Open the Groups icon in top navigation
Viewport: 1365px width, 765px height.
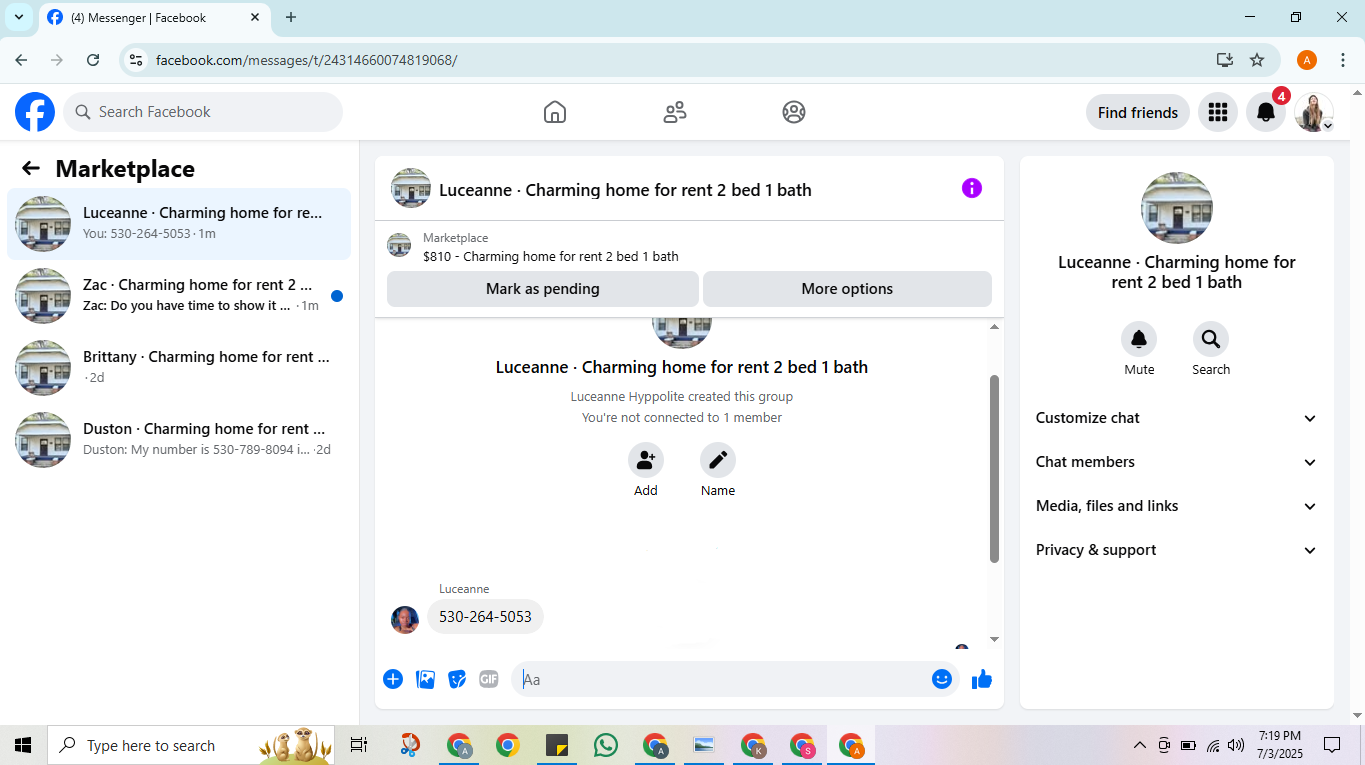pos(794,112)
